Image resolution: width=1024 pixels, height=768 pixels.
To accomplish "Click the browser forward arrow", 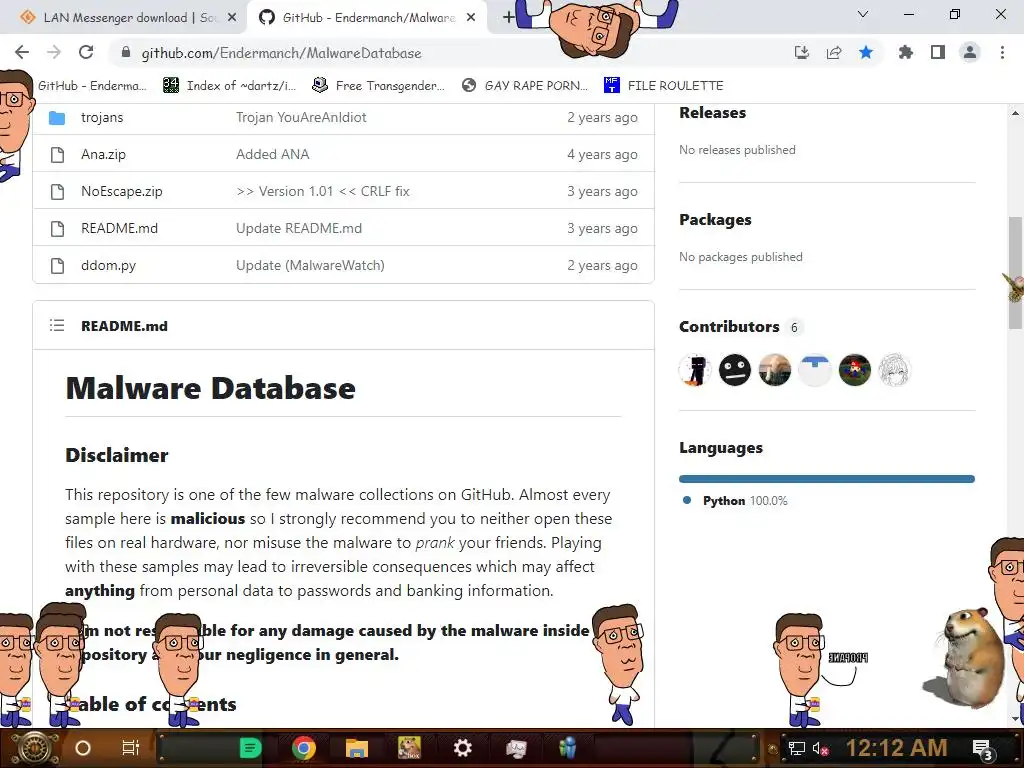I will tap(54, 52).
